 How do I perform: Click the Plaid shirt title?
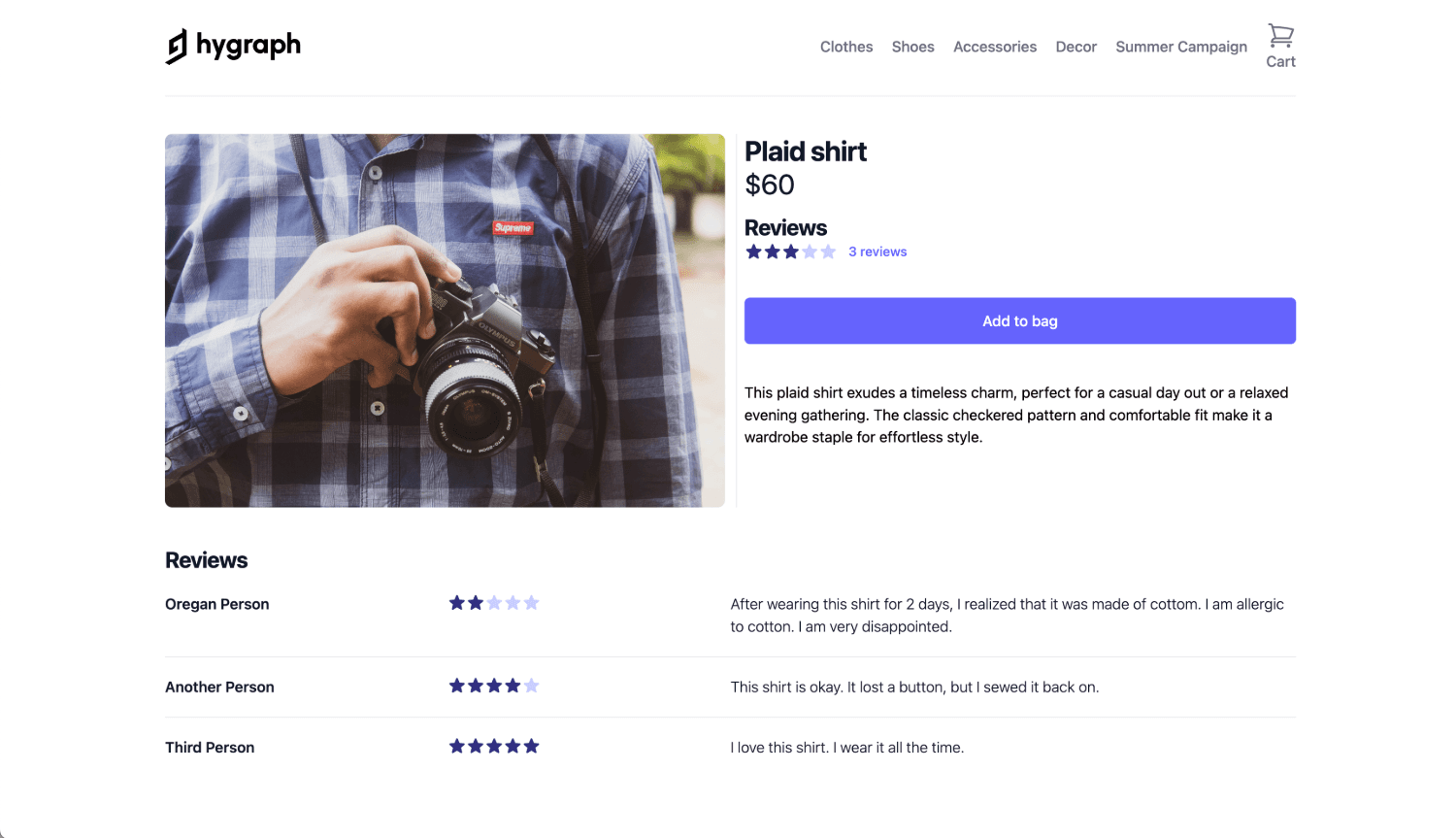point(806,151)
